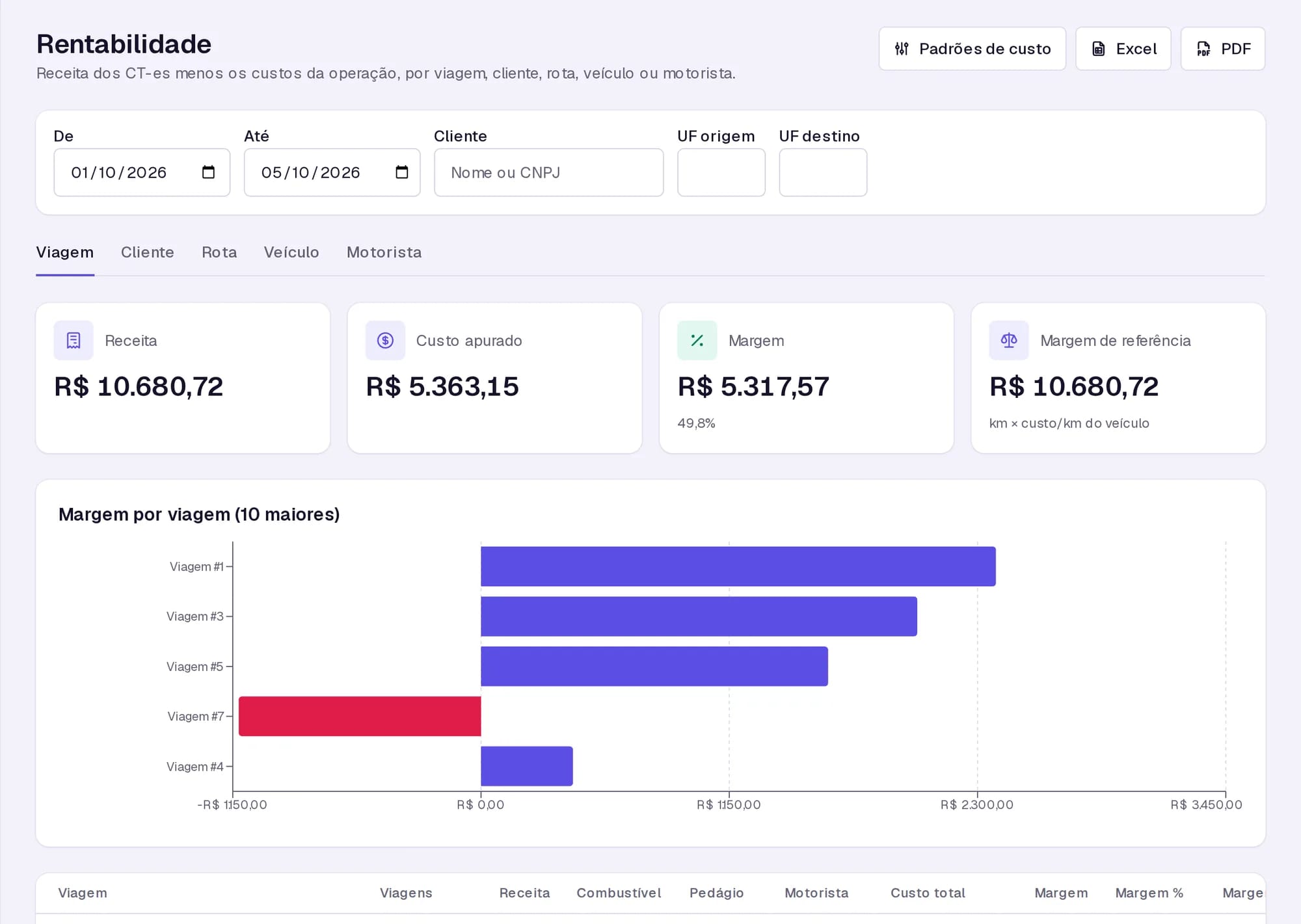Viewport: 1301px width, 924px height.
Task: Click the R$ 5.363,15 Custo apurado value
Action: 442,387
